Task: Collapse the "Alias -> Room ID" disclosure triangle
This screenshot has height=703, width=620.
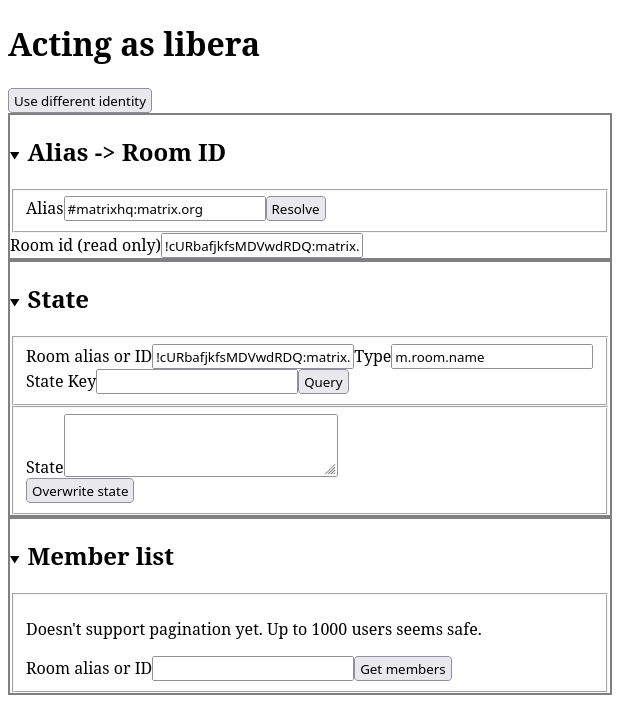Action: click(15, 155)
